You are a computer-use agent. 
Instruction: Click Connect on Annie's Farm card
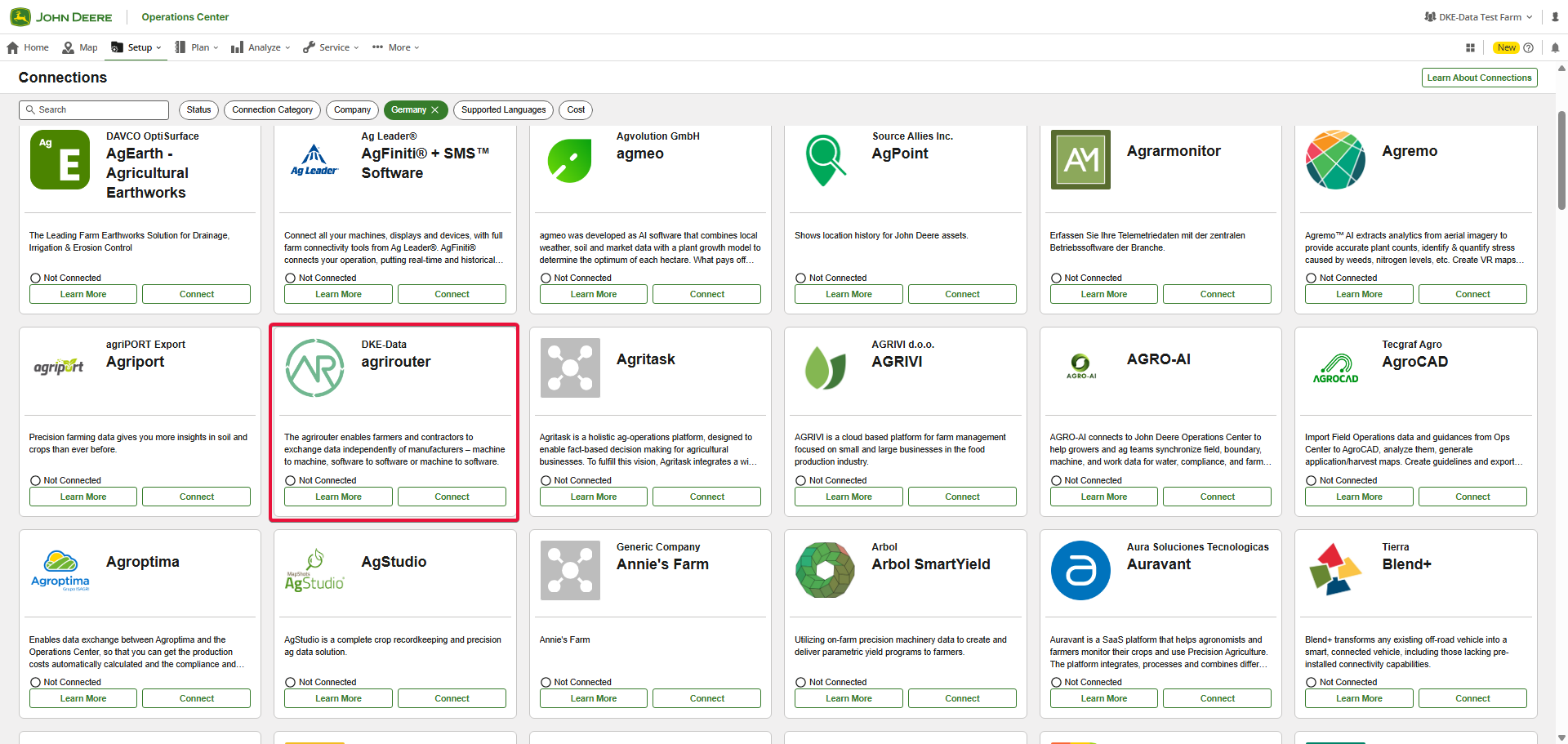(x=706, y=698)
